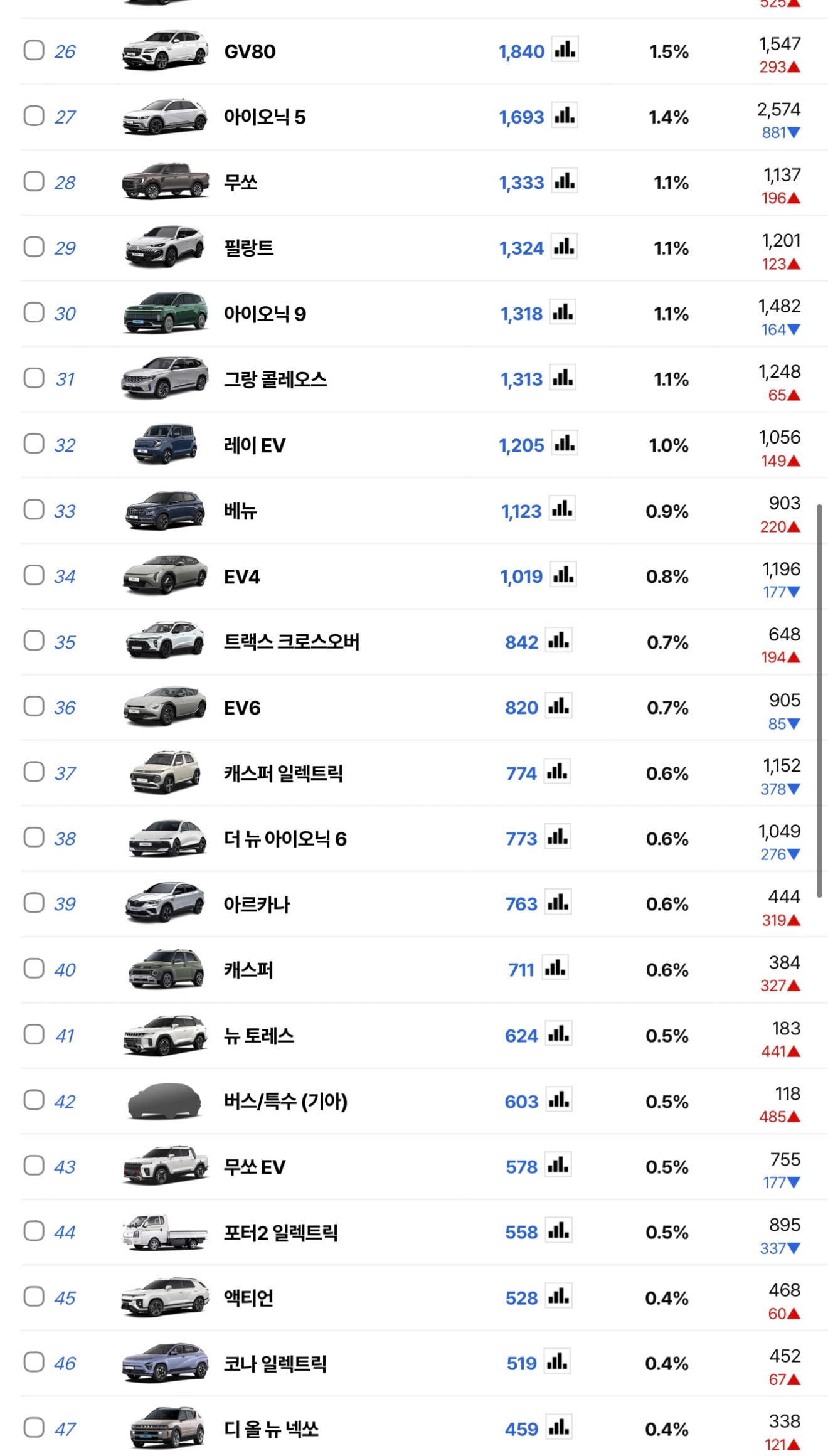Click the 1,333 sales figure for 무쏘

point(521,183)
